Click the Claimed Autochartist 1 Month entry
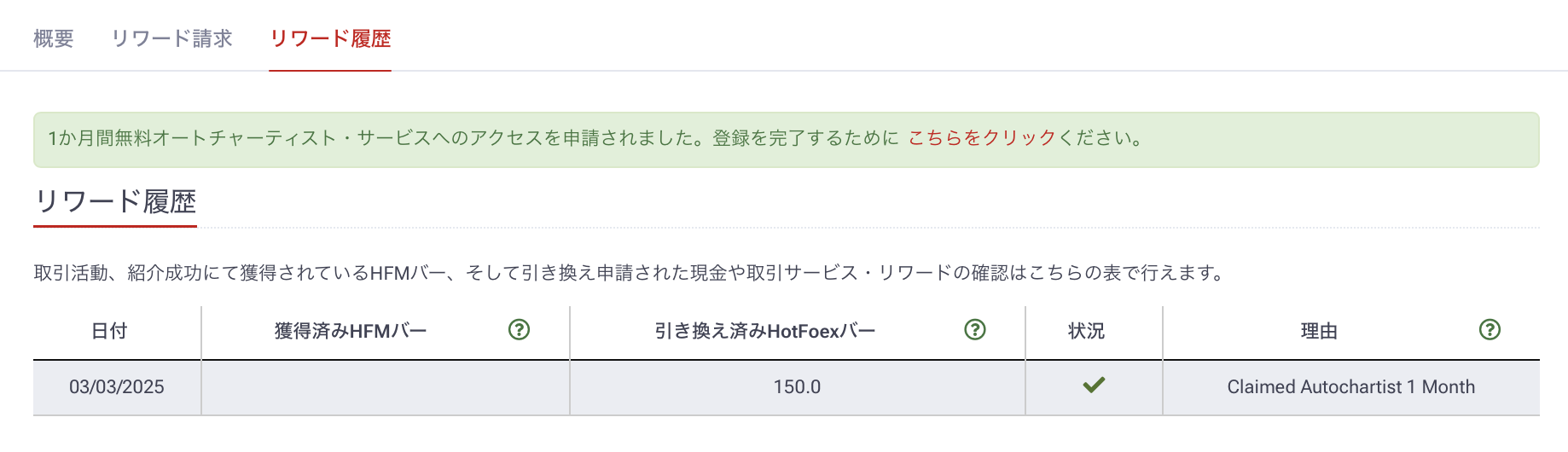This screenshot has width=1568, height=452. coord(1350,387)
